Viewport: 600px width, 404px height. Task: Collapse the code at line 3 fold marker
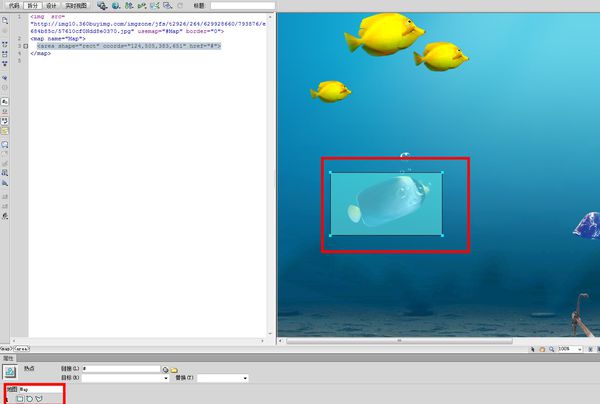(x=26, y=46)
